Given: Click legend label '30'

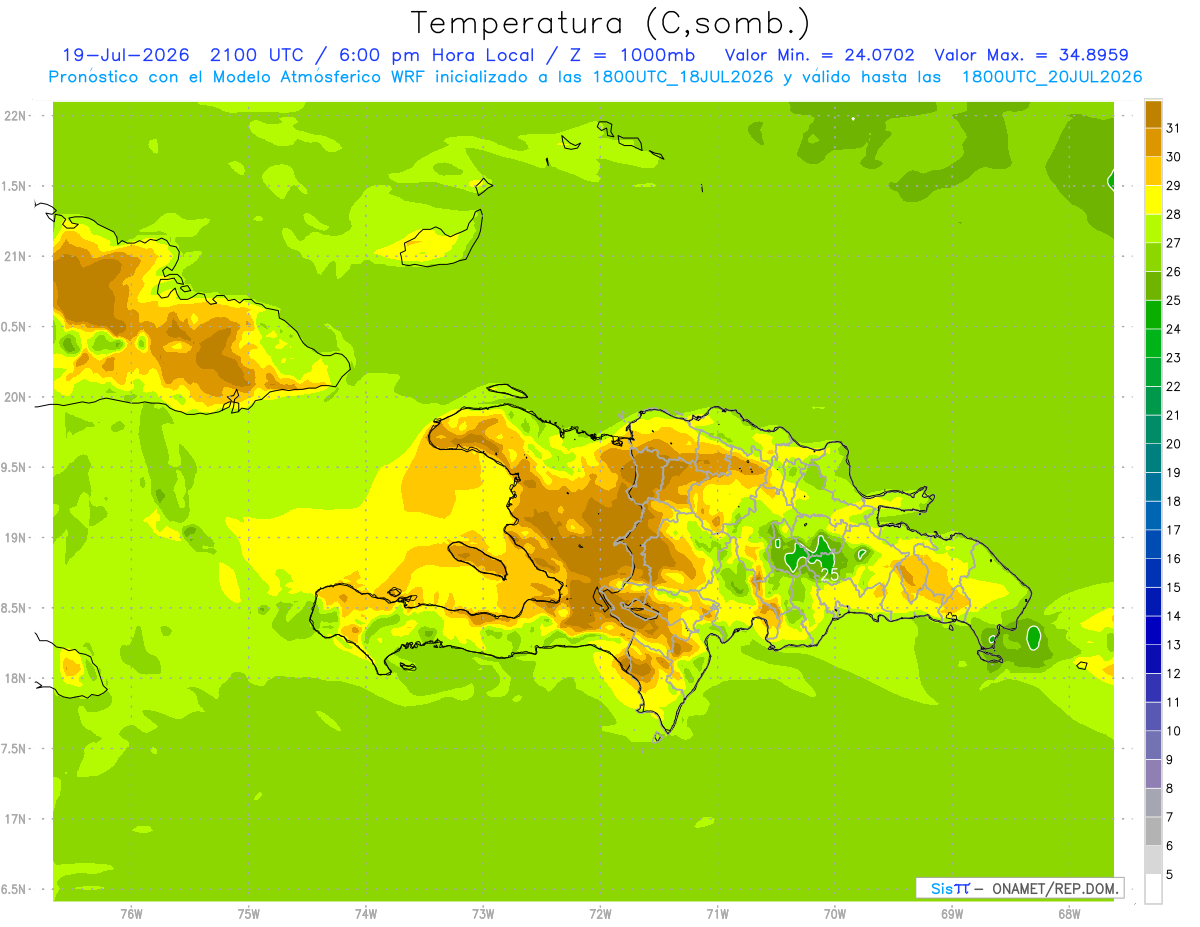Looking at the screenshot, I should coord(1174,157).
